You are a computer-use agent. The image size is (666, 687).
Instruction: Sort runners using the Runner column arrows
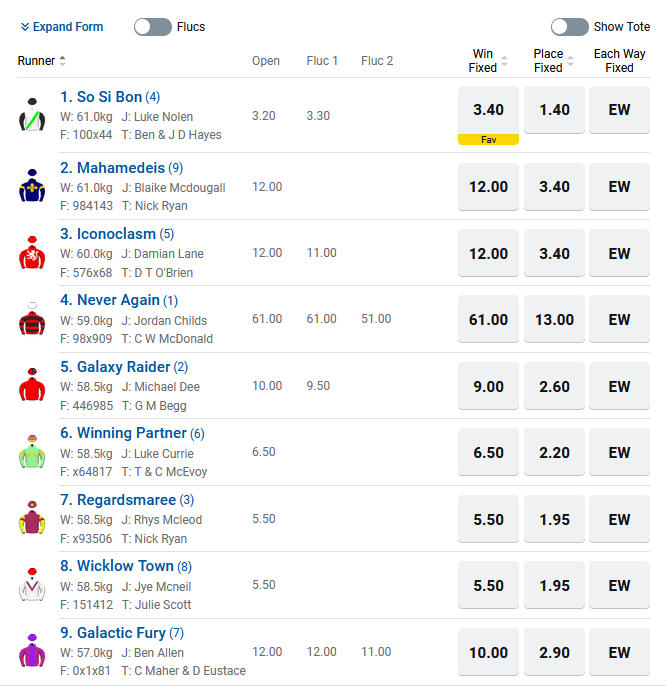(x=62, y=61)
